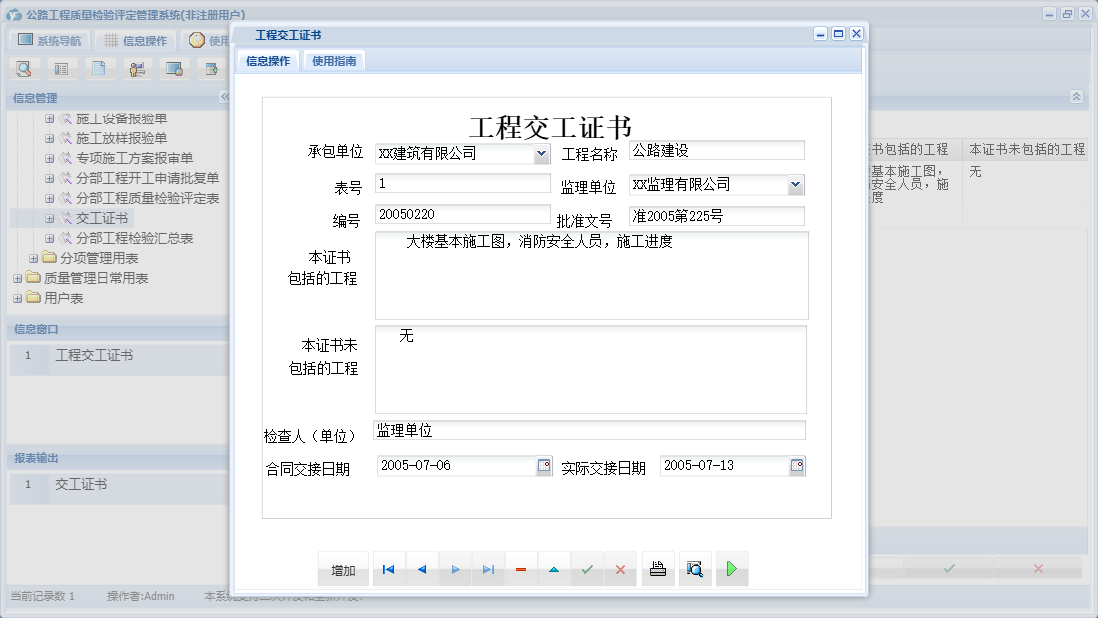This screenshot has width=1098, height=618.
Task: Click the search icon in the left toolbar
Action: click(x=23, y=68)
